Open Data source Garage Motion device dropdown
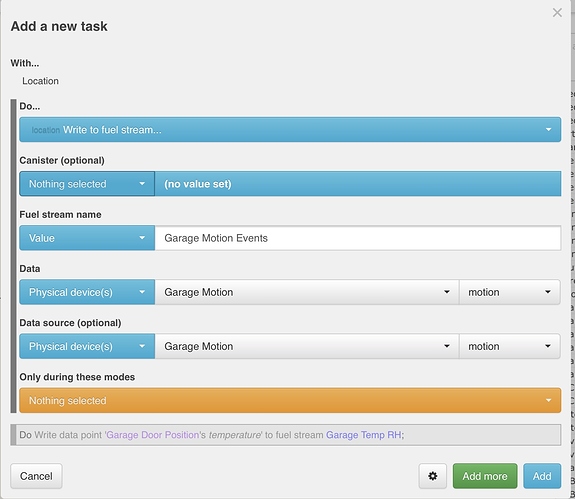575x499 pixels. pos(307,346)
